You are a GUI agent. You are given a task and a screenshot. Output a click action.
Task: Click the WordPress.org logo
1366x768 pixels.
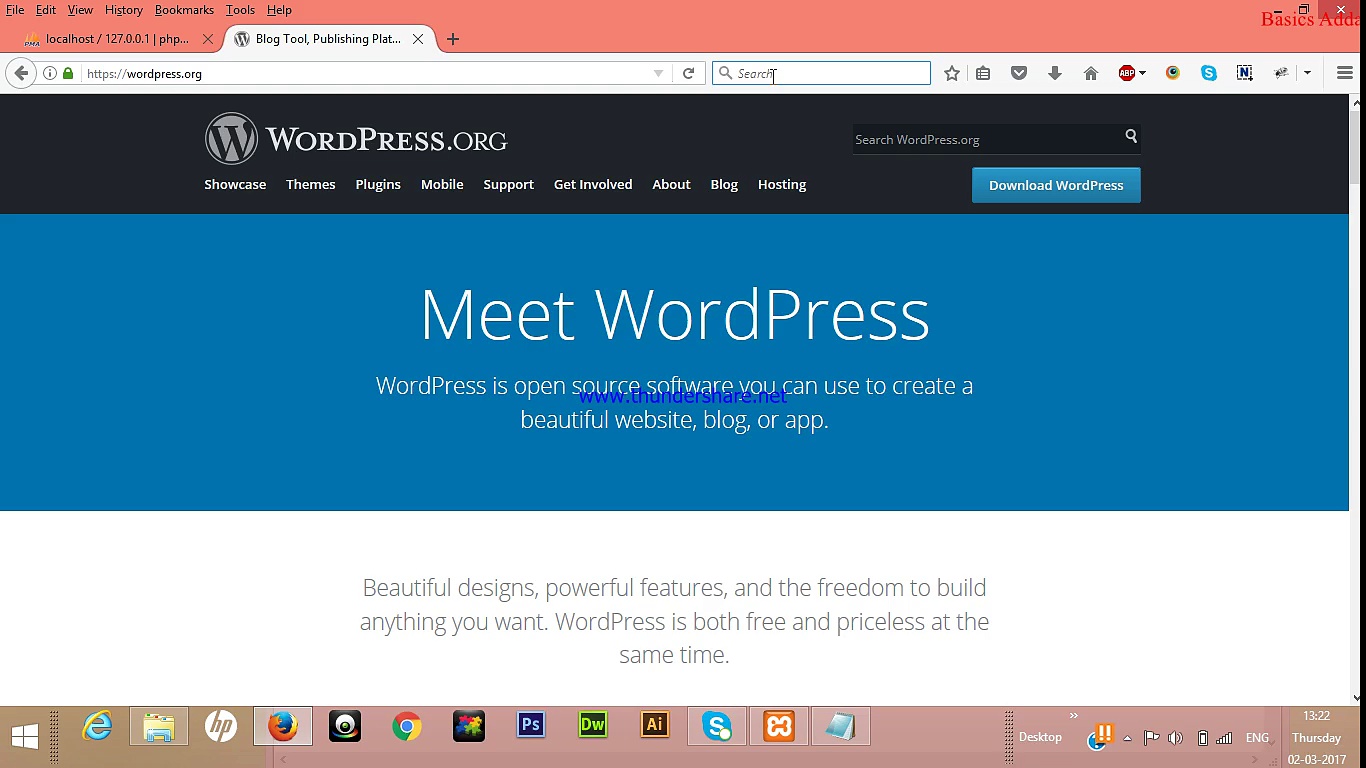tap(356, 139)
